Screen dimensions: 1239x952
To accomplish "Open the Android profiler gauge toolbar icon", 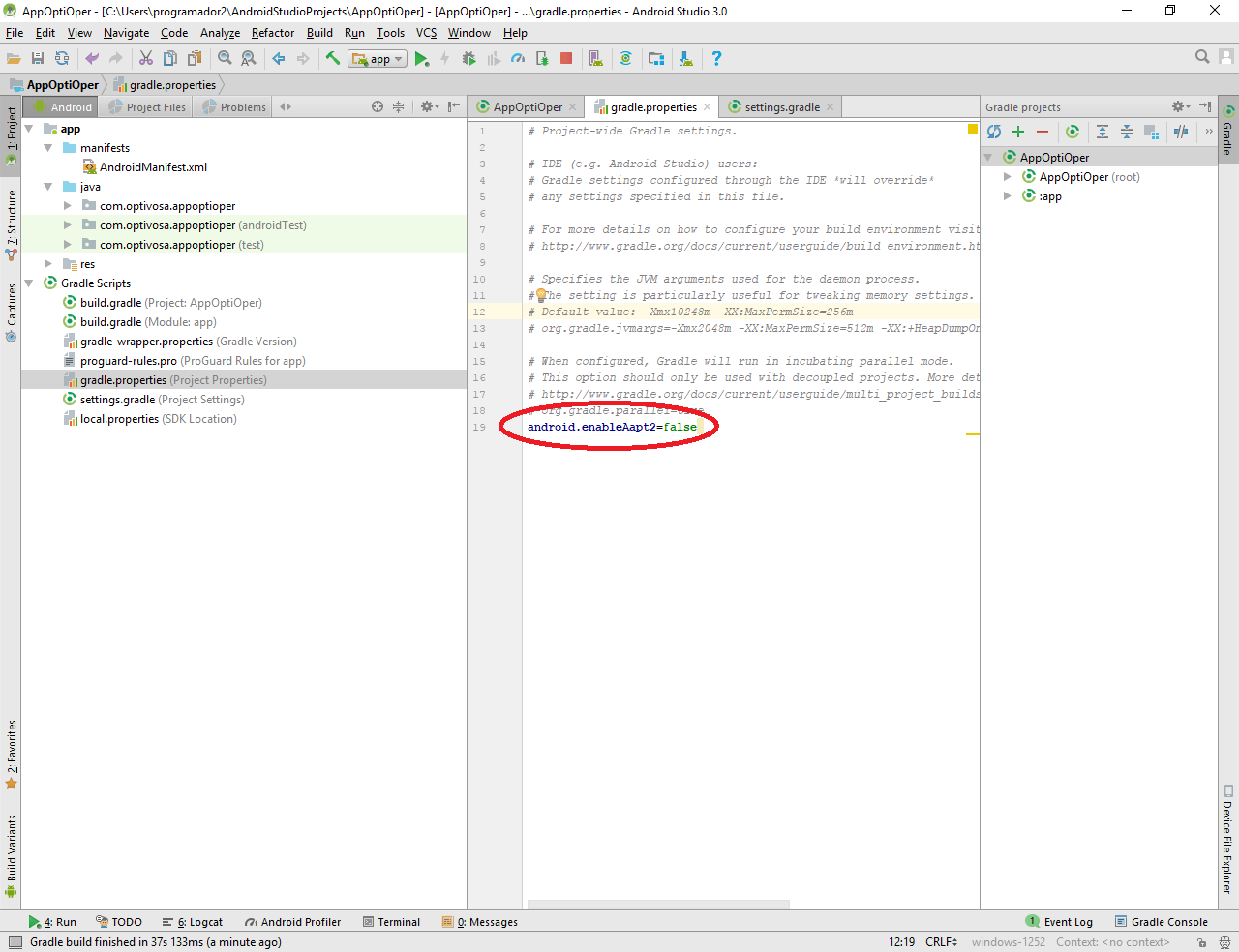I will 518,59.
